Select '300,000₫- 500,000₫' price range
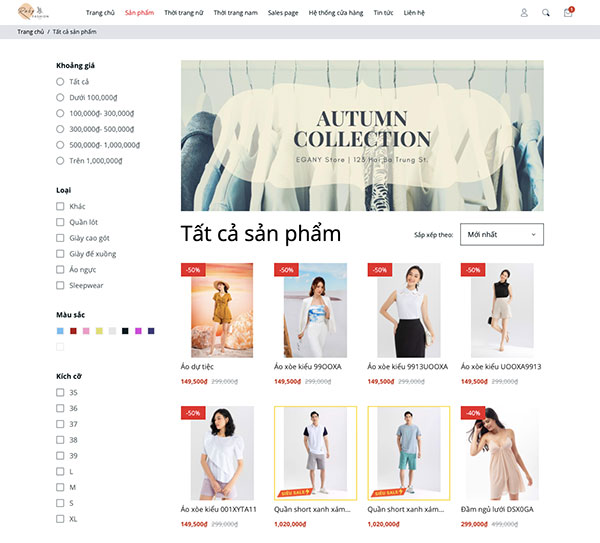 60,129
